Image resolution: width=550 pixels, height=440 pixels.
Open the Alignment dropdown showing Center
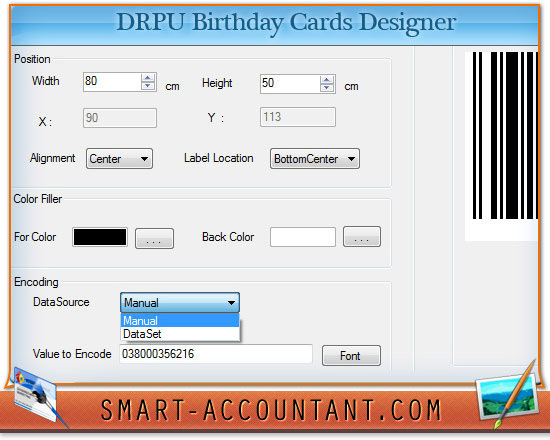(119, 159)
